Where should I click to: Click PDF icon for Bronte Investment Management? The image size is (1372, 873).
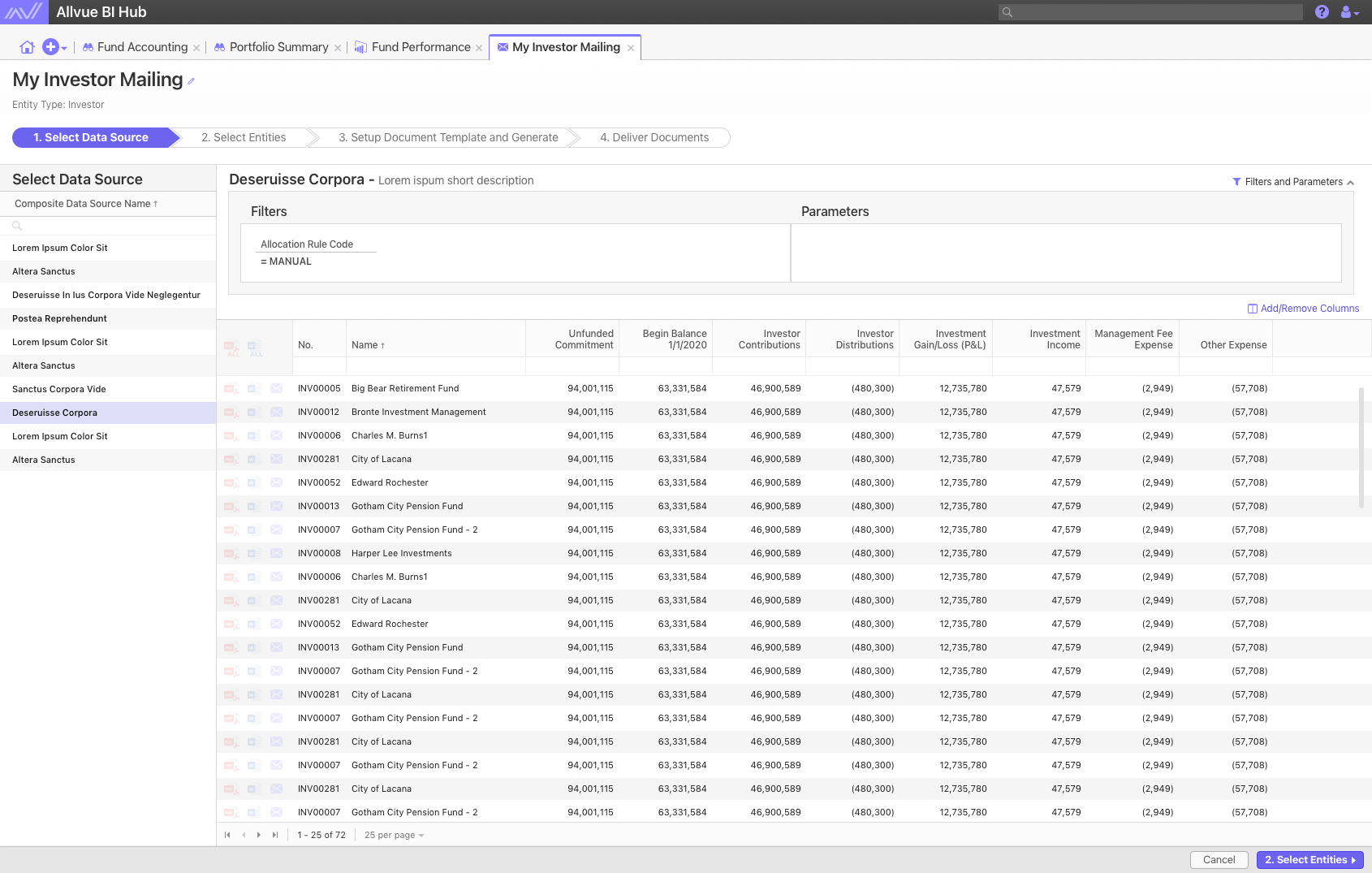[x=231, y=413]
